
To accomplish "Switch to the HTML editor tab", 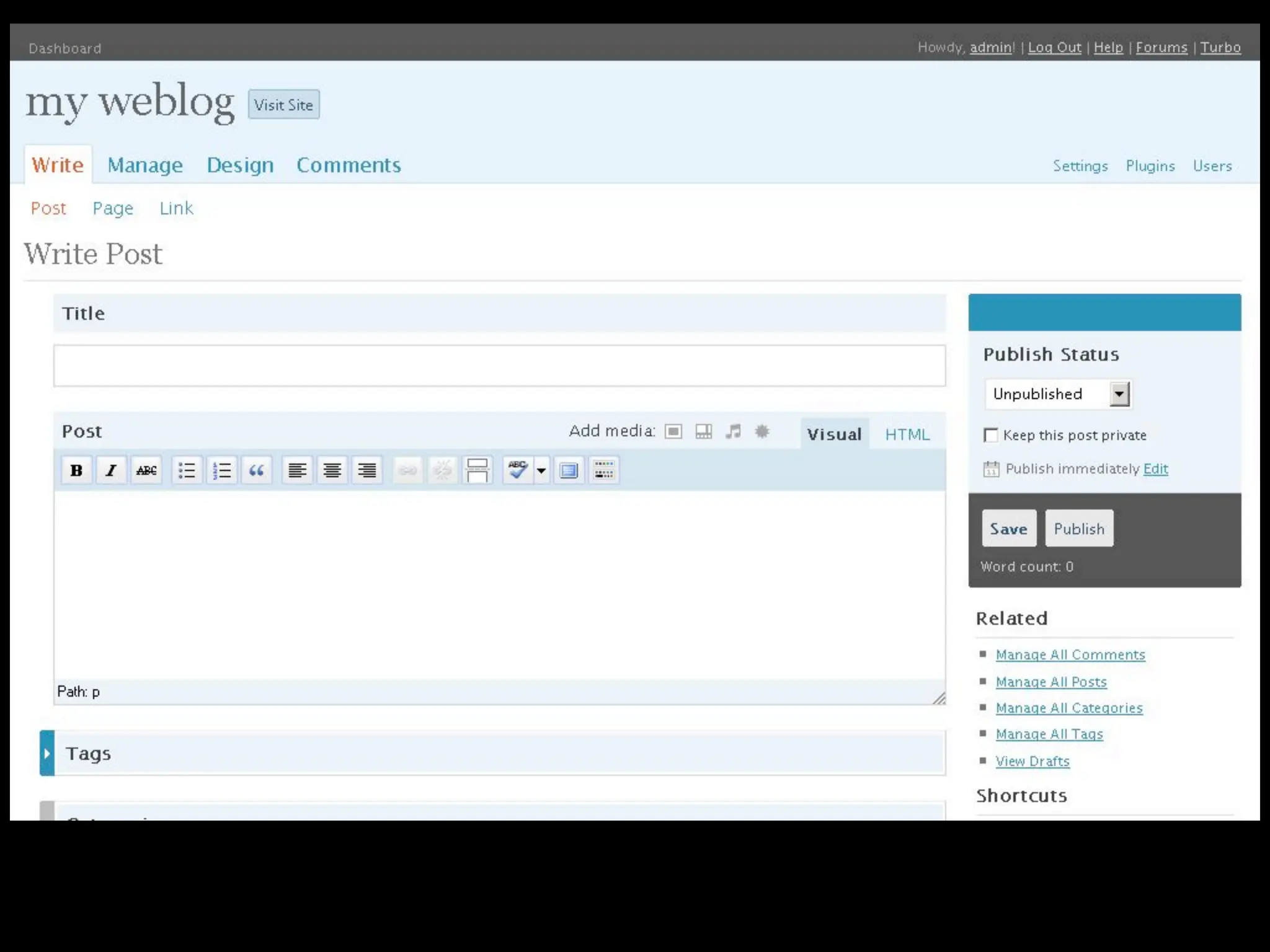I will tap(907, 434).
